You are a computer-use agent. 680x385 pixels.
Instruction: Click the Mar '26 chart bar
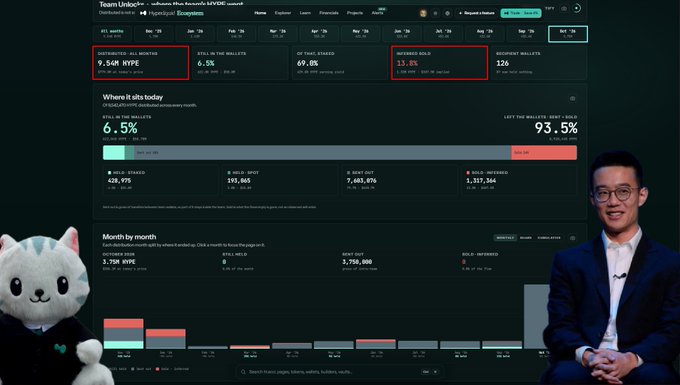point(249,347)
